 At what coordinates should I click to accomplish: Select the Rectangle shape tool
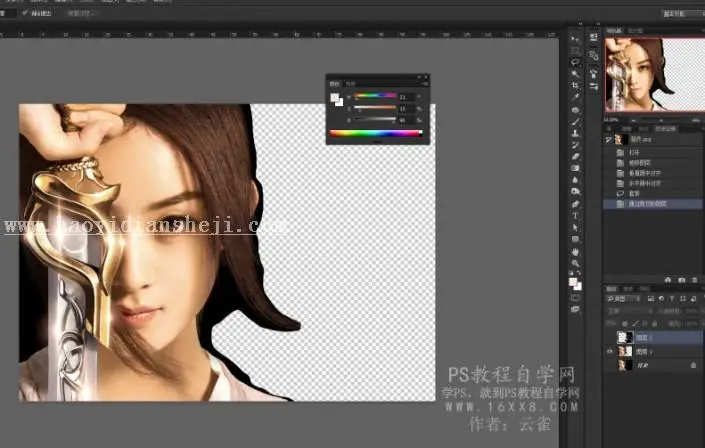575,239
